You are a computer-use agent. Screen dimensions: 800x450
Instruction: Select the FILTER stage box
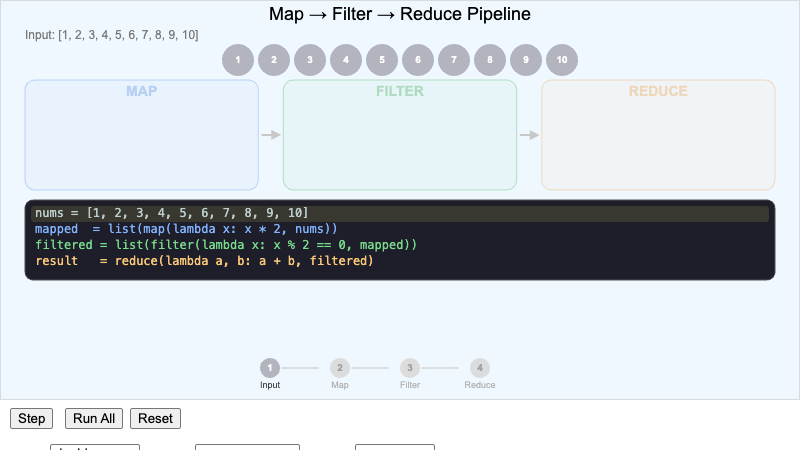point(400,135)
